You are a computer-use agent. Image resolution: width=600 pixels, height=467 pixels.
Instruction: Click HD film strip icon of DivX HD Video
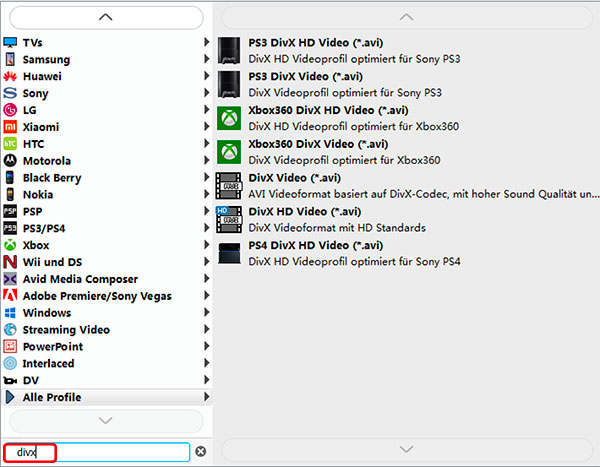click(228, 219)
